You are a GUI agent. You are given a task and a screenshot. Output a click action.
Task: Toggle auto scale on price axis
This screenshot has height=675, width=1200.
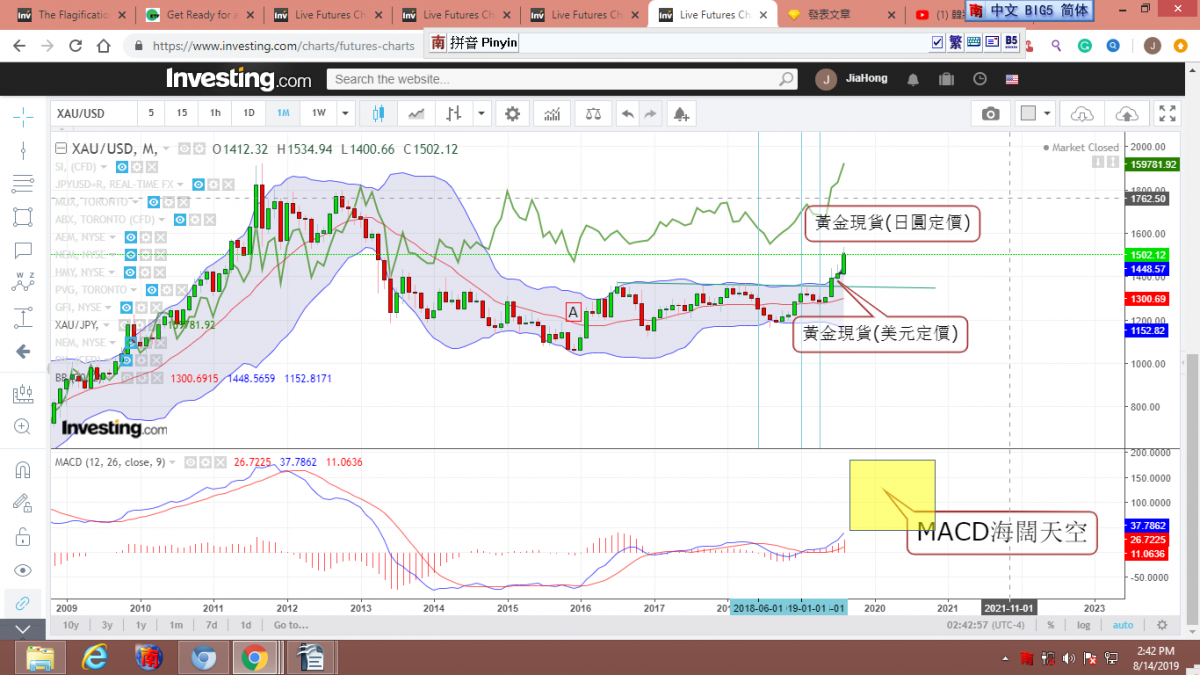[1123, 625]
